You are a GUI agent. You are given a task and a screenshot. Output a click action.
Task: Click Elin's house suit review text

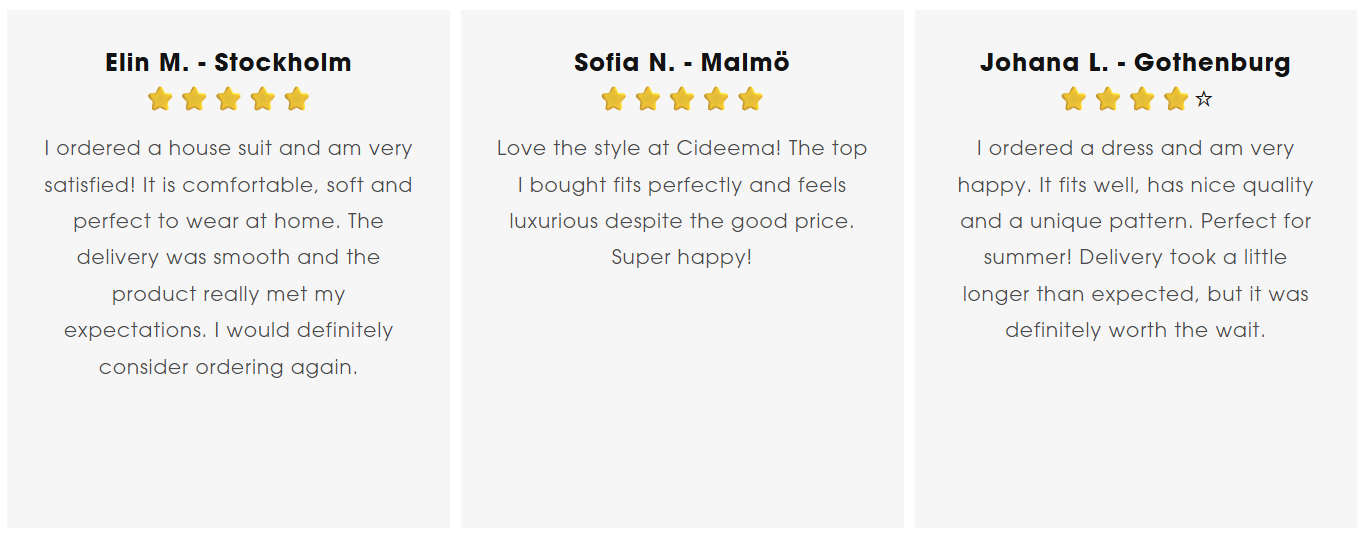228,257
